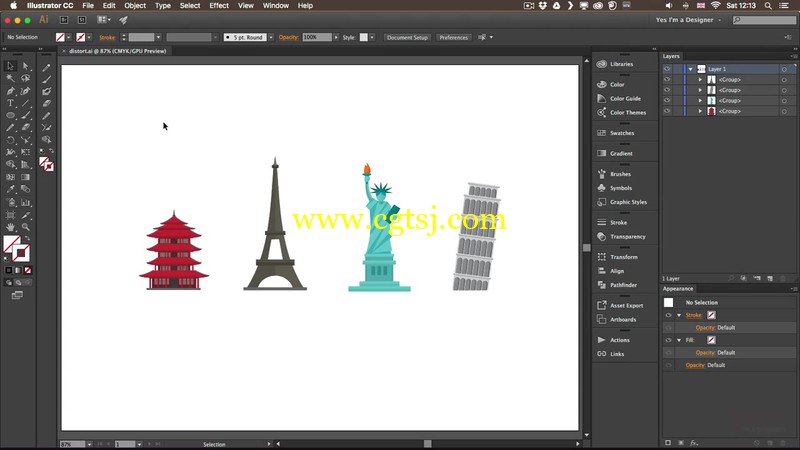Open workspace switcher Yes I'm a Designer
The width and height of the screenshot is (800, 450).
coord(689,20)
